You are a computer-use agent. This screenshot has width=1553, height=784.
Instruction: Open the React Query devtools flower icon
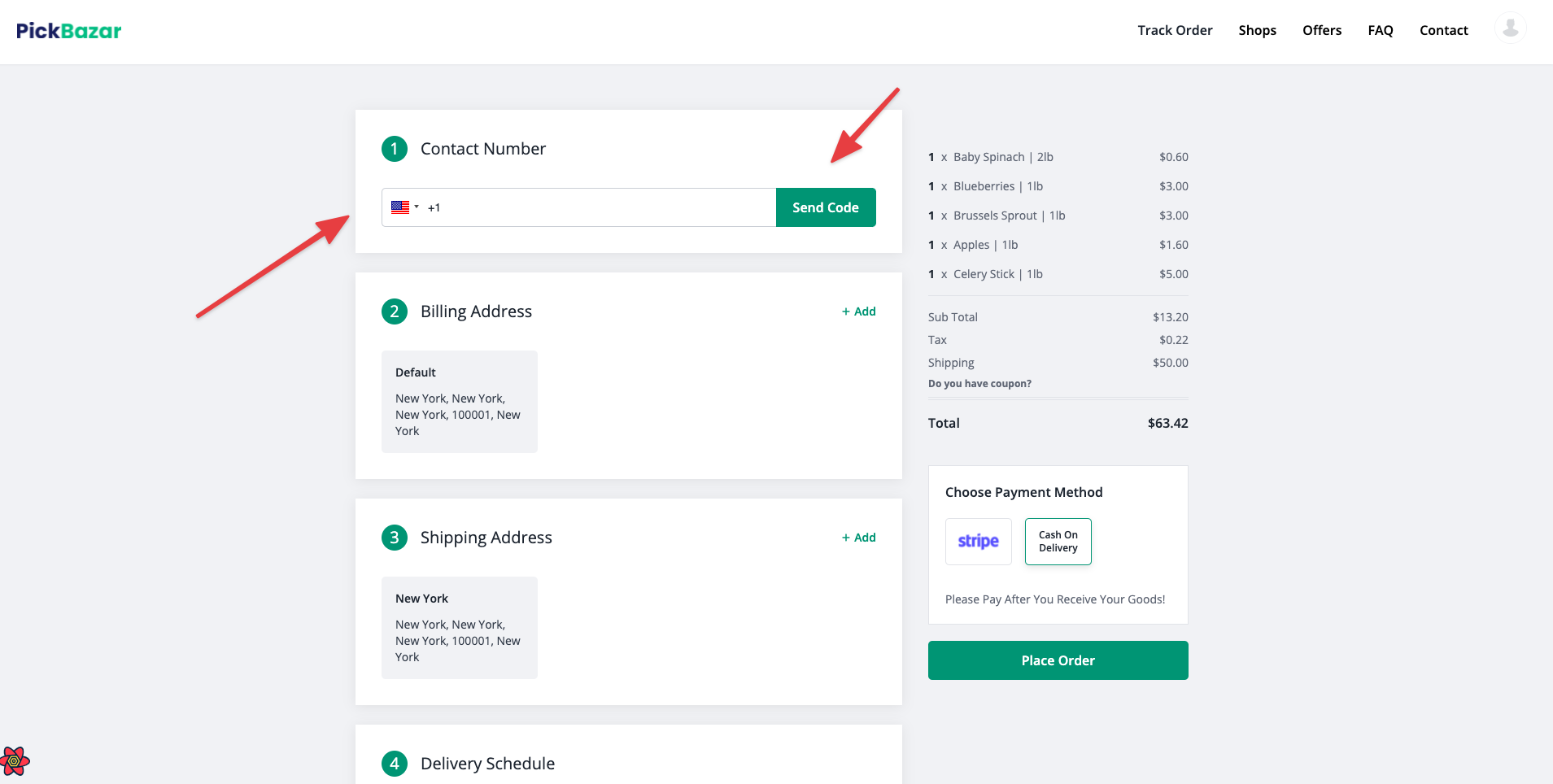(15, 761)
